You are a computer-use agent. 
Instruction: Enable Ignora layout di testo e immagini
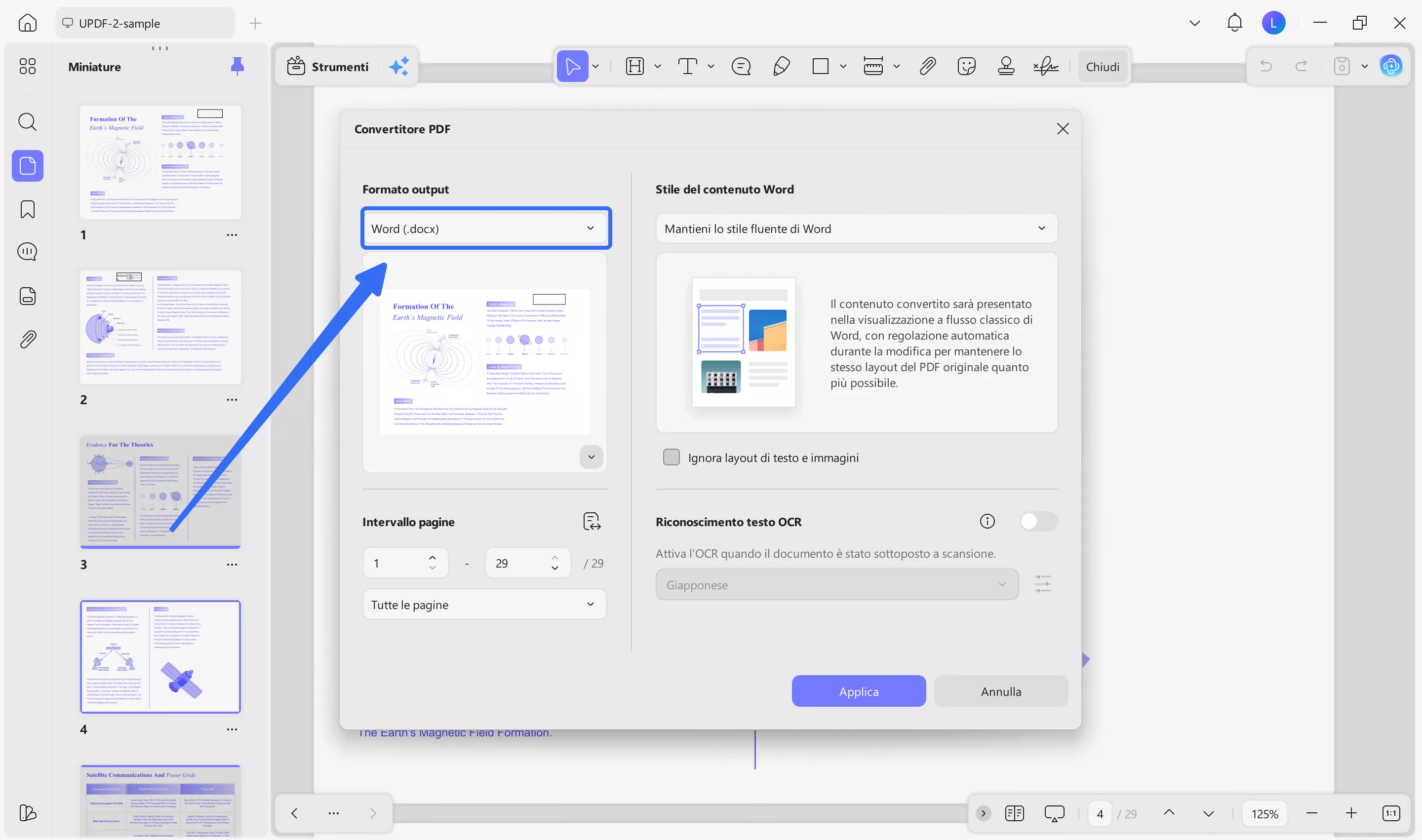tap(671, 457)
